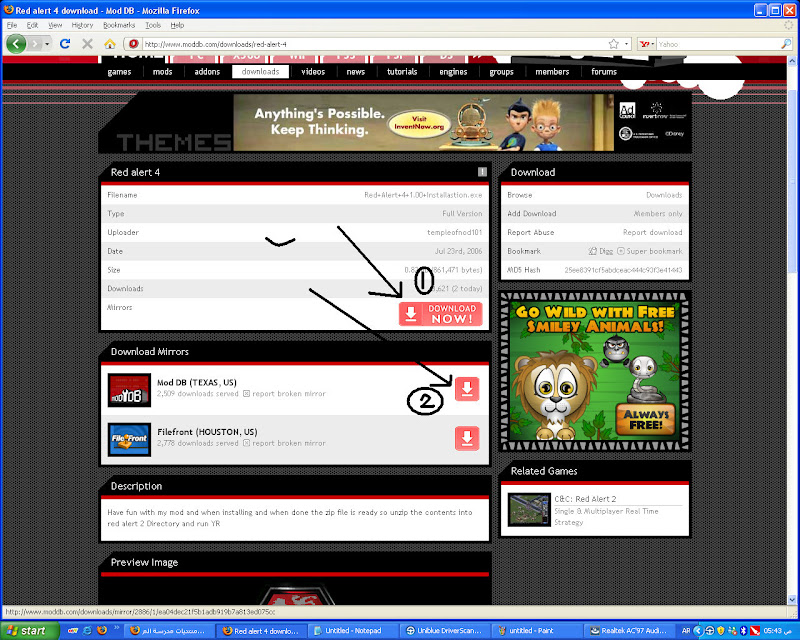This screenshot has width=800, height=640.
Task: Go to the addons section
Action: point(207,72)
